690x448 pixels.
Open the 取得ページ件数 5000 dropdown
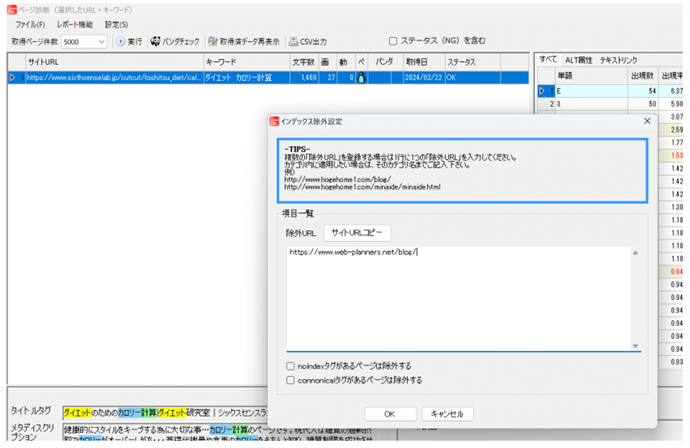(101, 42)
